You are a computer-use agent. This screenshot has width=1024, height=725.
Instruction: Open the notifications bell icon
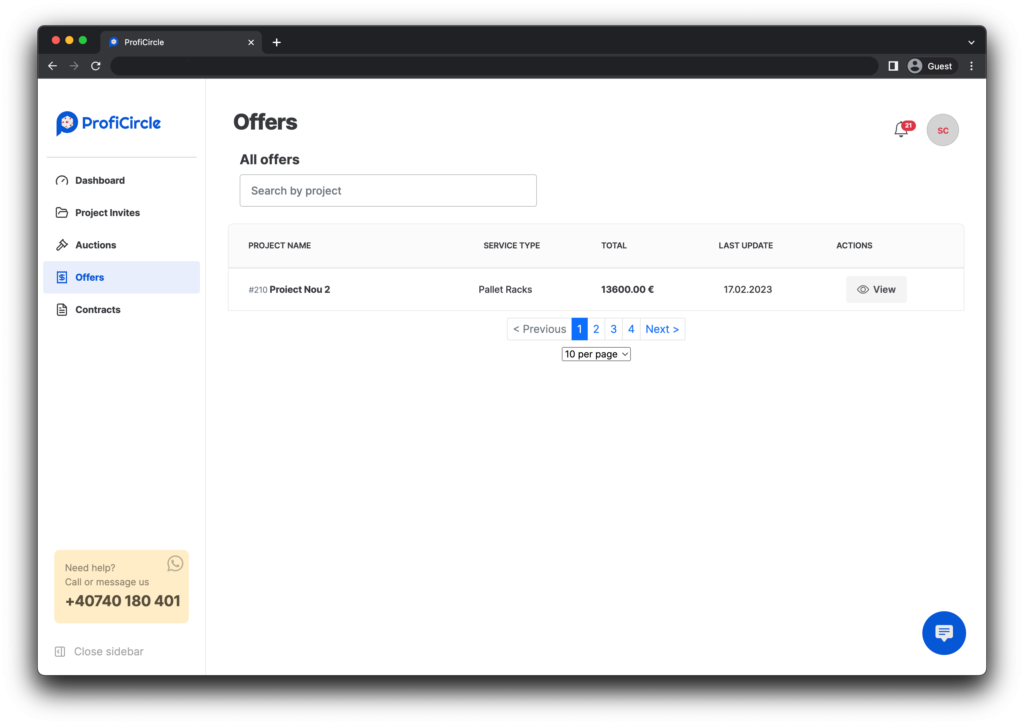(901, 129)
